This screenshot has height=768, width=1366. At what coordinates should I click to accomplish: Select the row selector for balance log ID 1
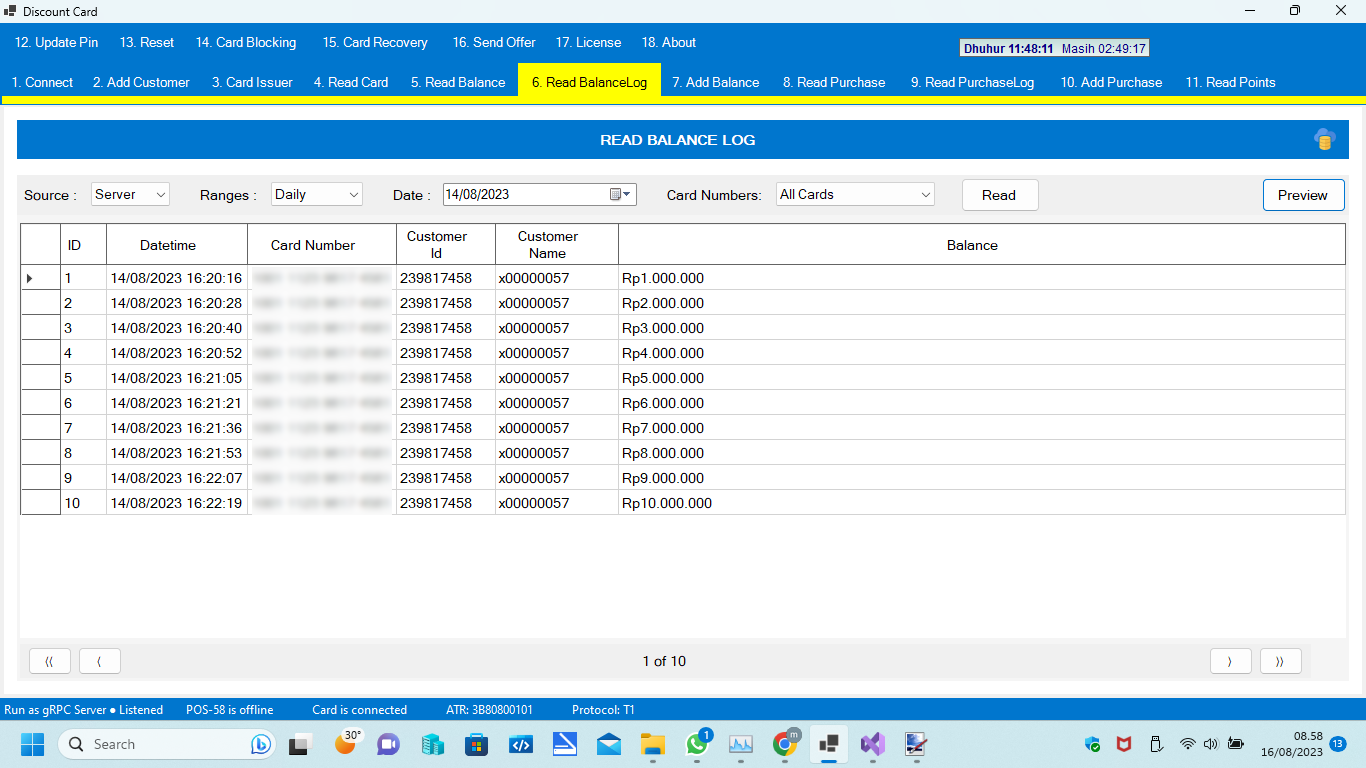(x=39, y=278)
